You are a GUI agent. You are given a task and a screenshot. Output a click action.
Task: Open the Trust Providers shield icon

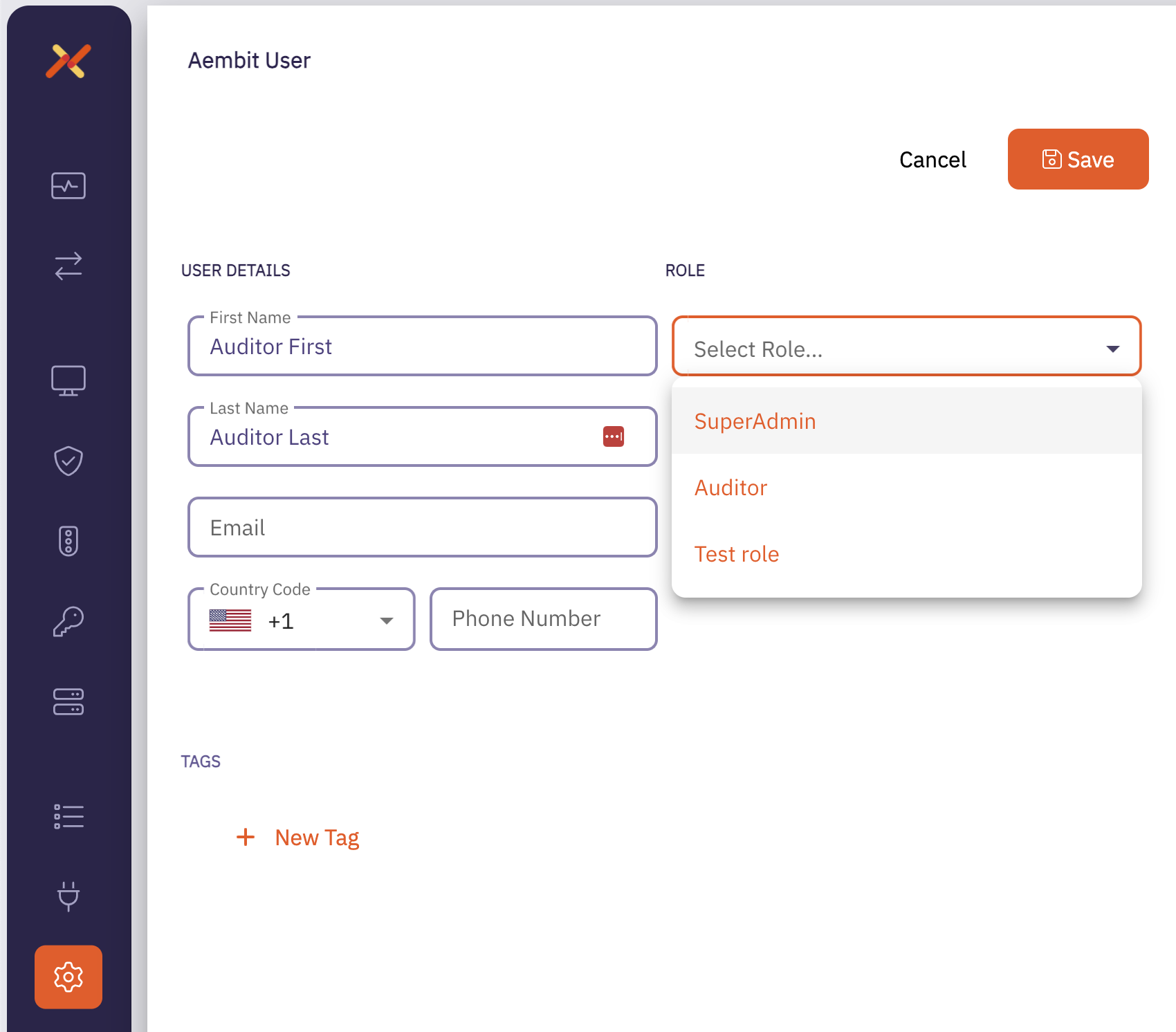(68, 461)
